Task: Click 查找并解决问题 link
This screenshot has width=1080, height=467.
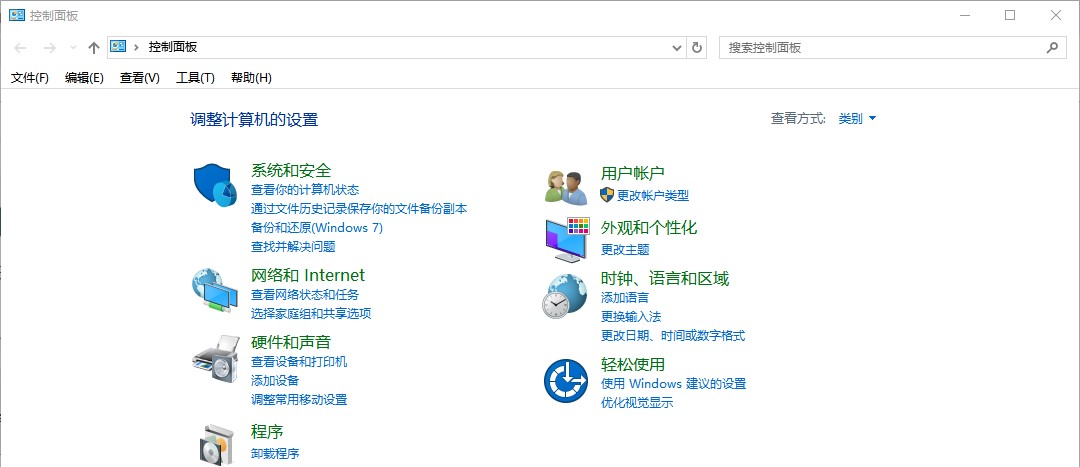Action: (x=293, y=246)
